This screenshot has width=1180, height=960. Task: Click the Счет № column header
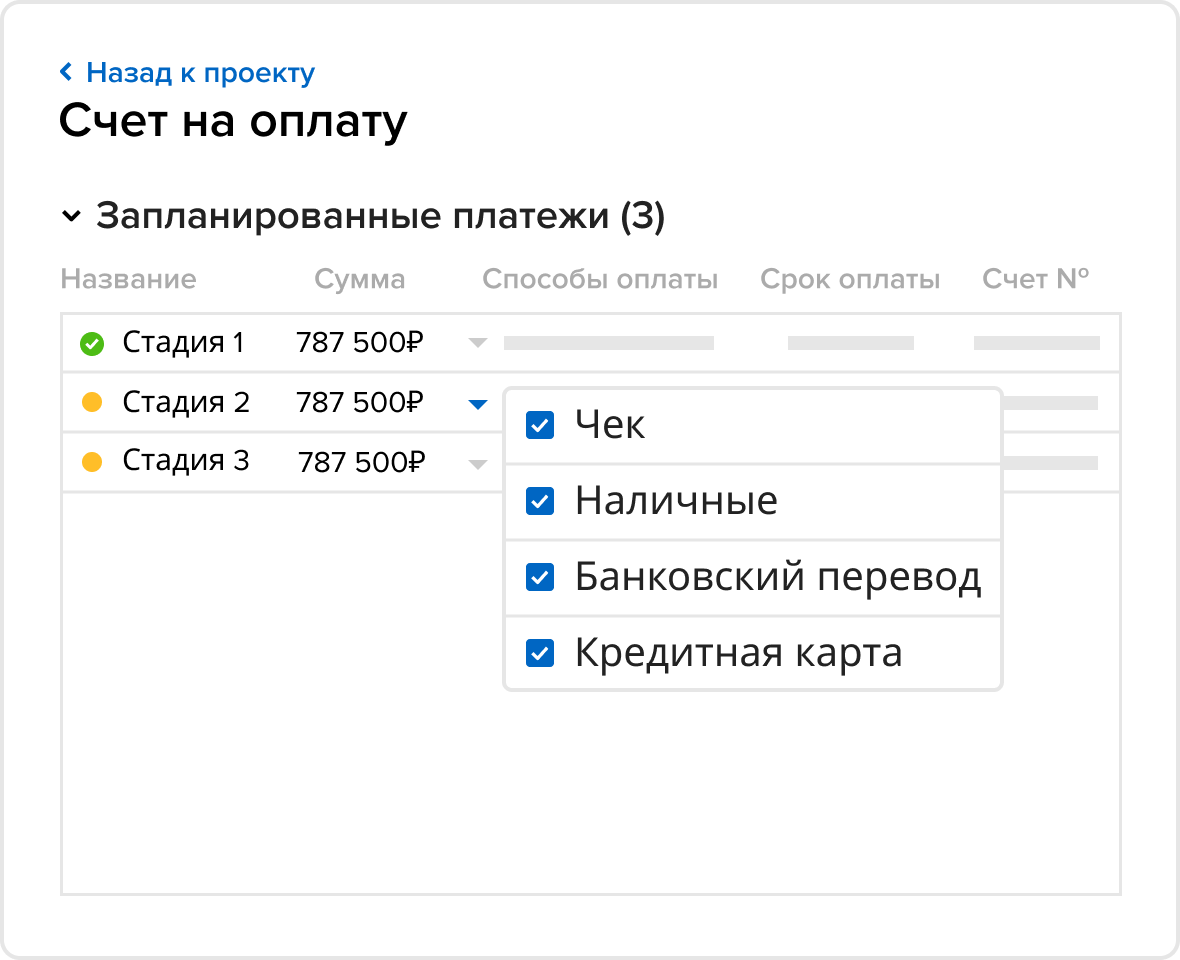(x=1035, y=279)
